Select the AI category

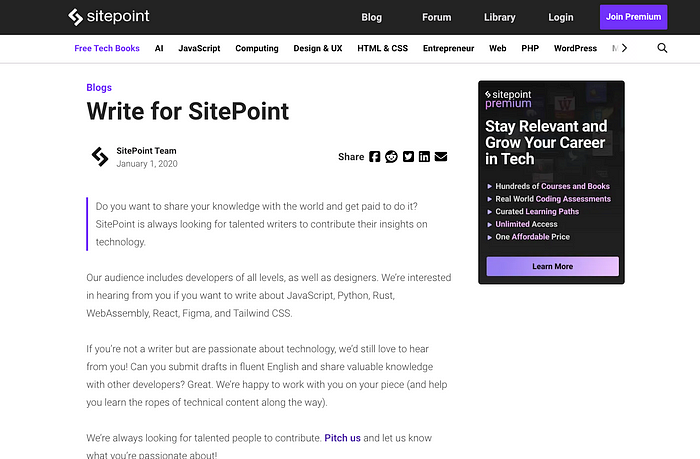pyautogui.click(x=159, y=48)
